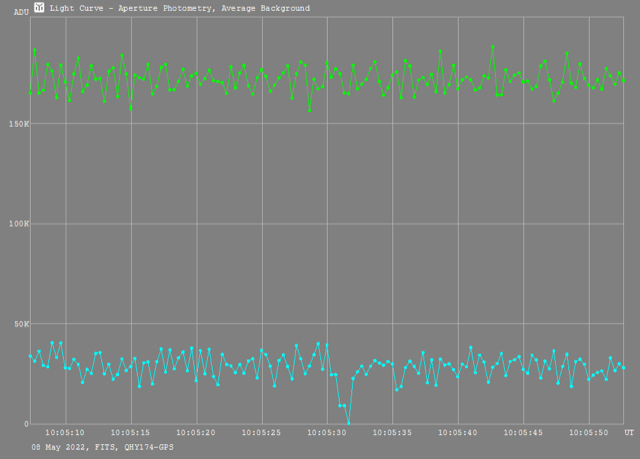Click the 100K axis label

pyautogui.click(x=19, y=224)
